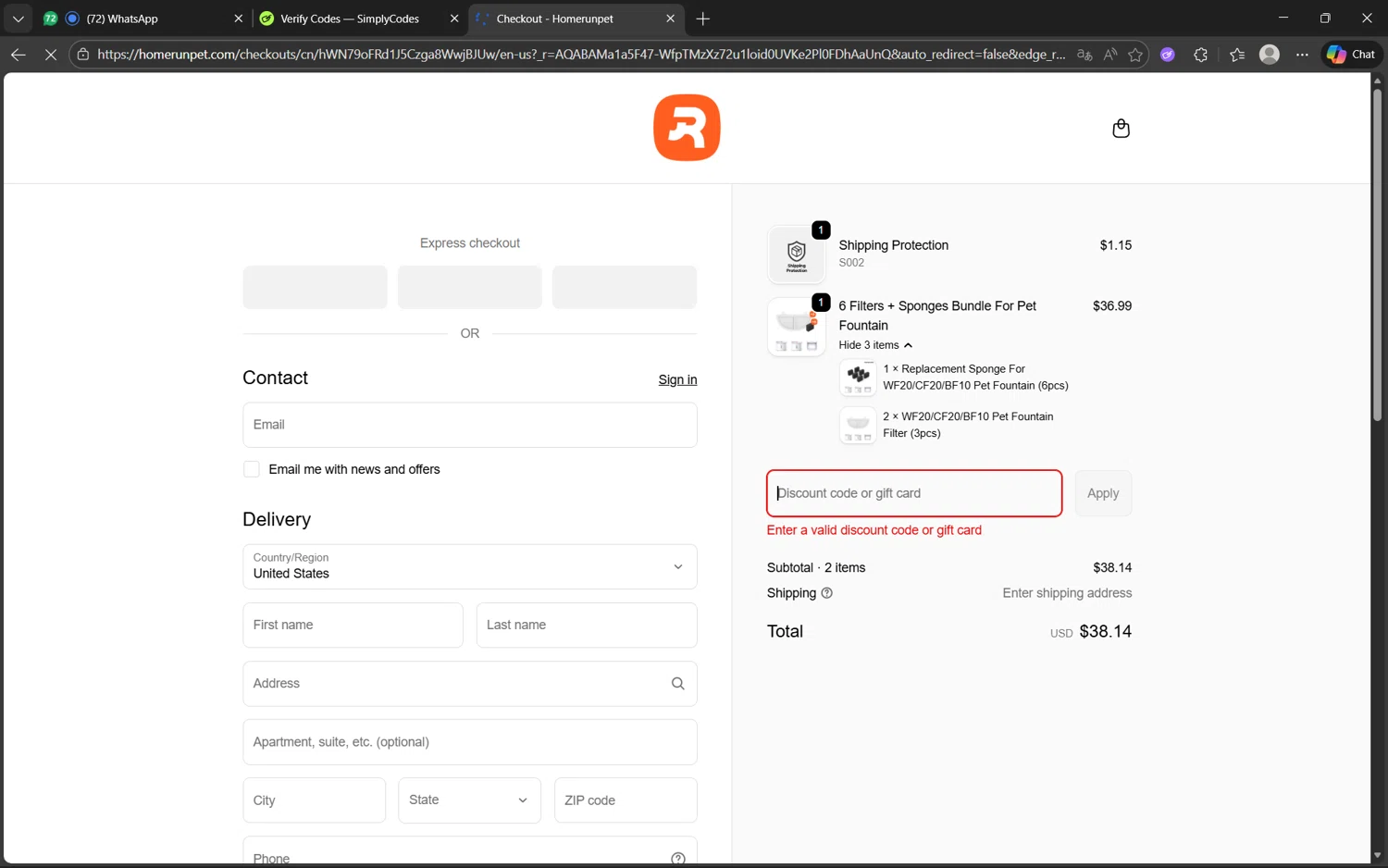Open the read aloud icon

1110,55
